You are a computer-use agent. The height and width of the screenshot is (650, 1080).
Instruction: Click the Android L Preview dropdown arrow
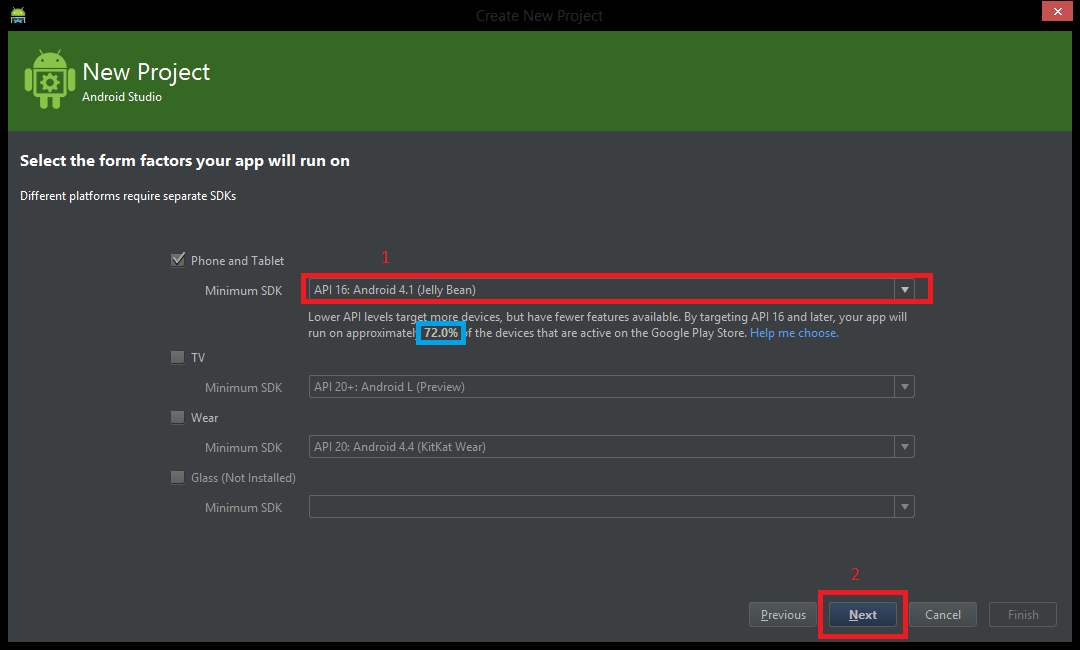pos(904,386)
